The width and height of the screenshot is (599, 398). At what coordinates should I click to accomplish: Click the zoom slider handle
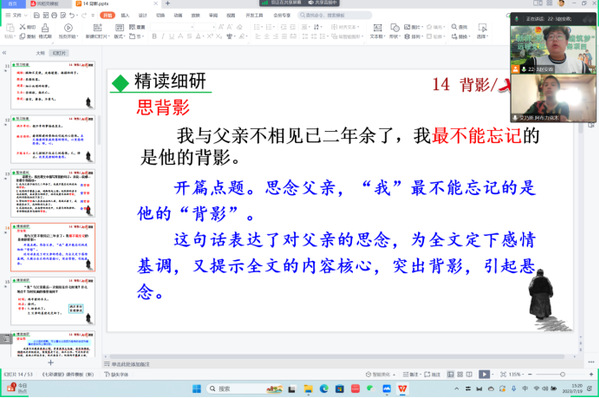click(x=562, y=374)
